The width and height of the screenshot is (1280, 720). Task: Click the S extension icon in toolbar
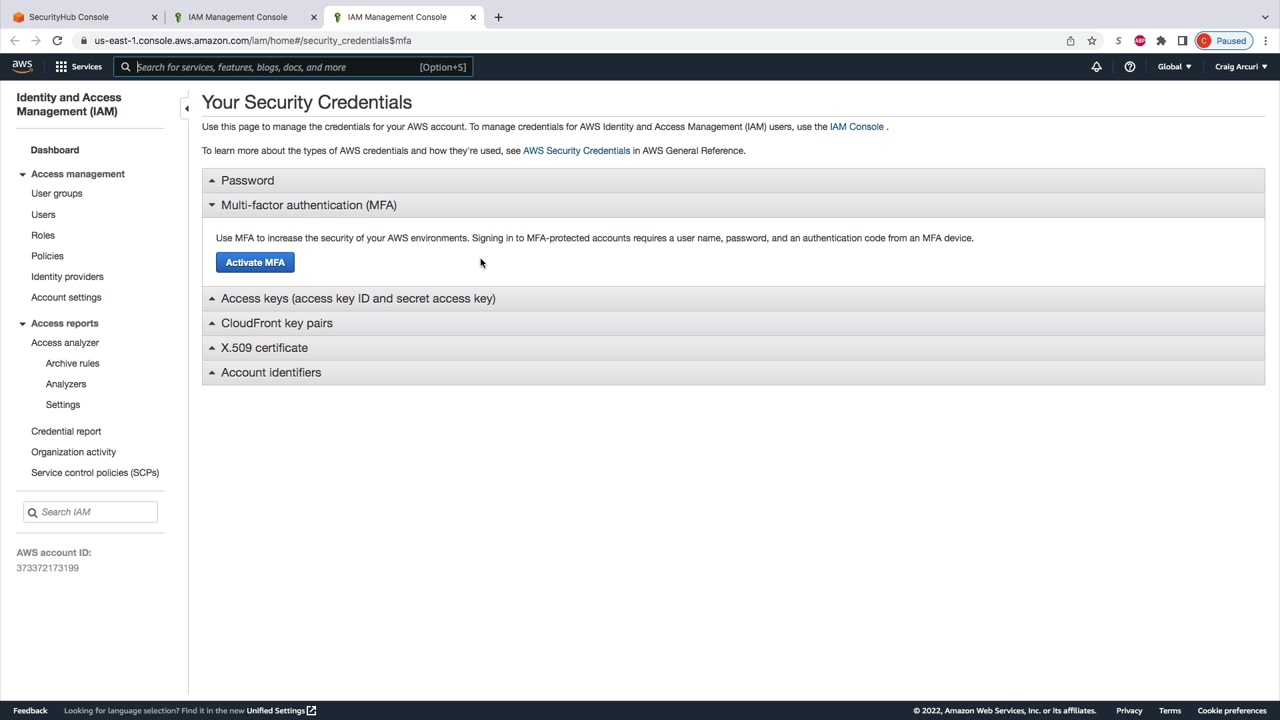(1118, 41)
